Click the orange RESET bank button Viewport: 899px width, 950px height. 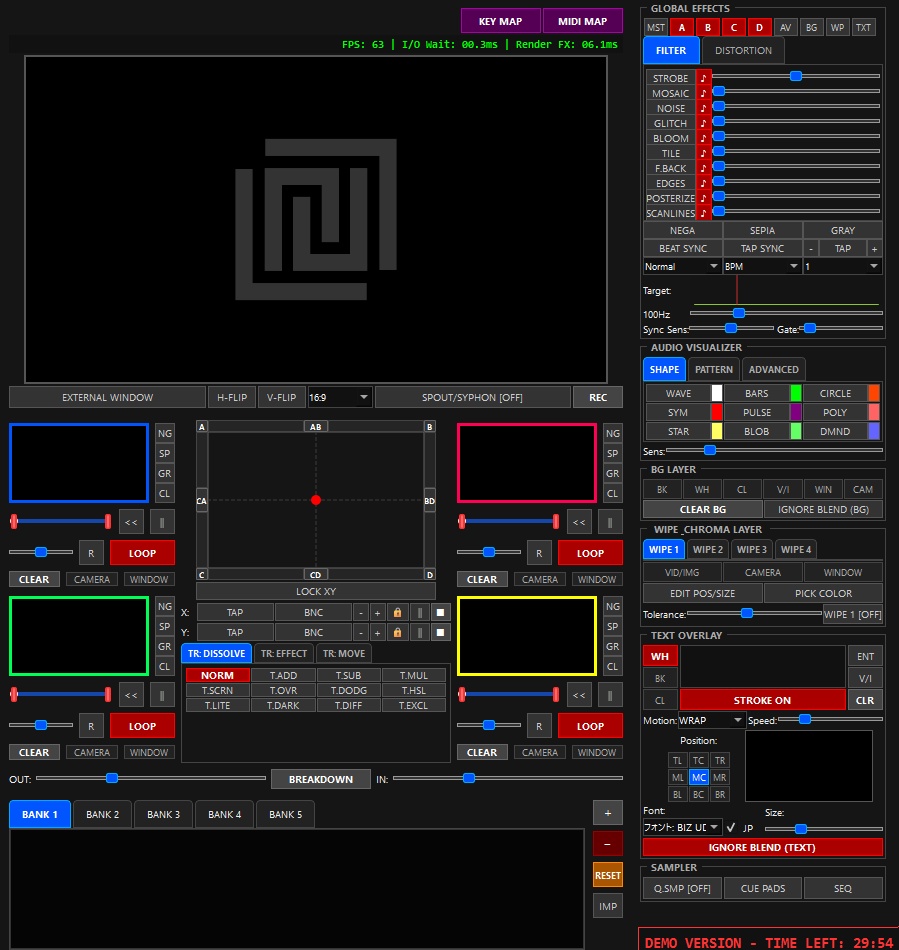point(608,875)
